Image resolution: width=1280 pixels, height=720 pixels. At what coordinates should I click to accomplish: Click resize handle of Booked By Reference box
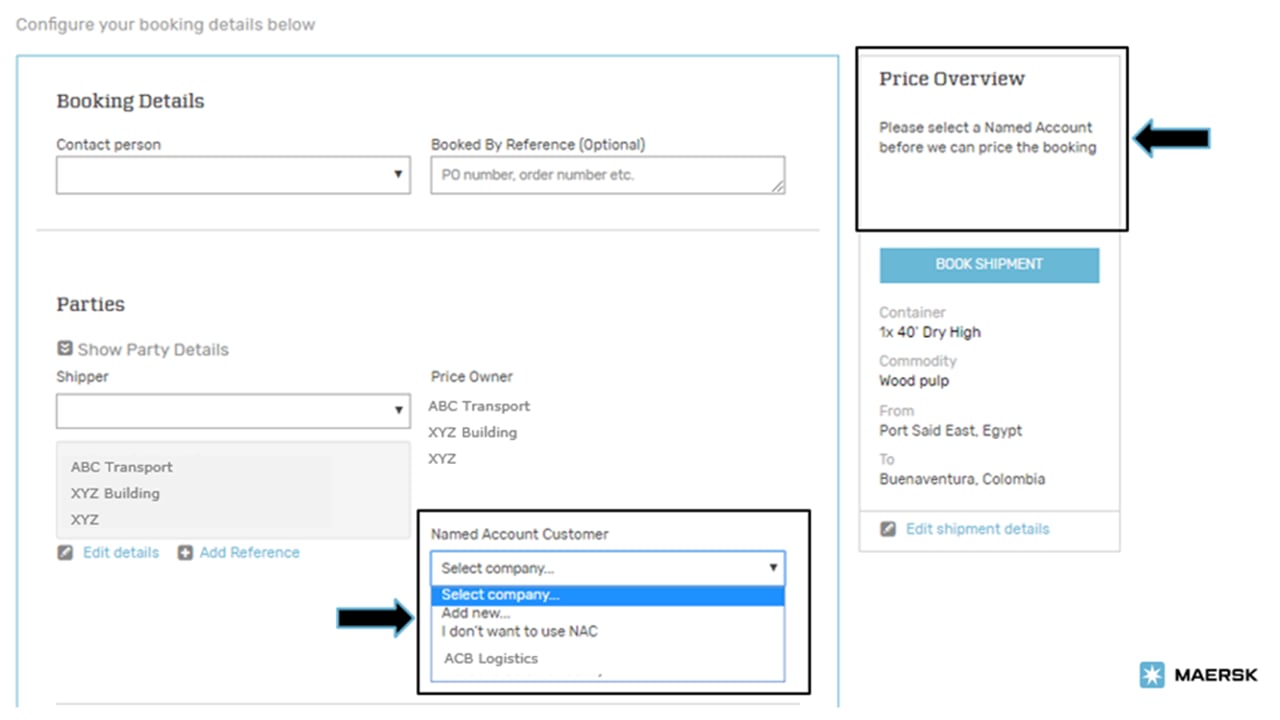(777, 186)
